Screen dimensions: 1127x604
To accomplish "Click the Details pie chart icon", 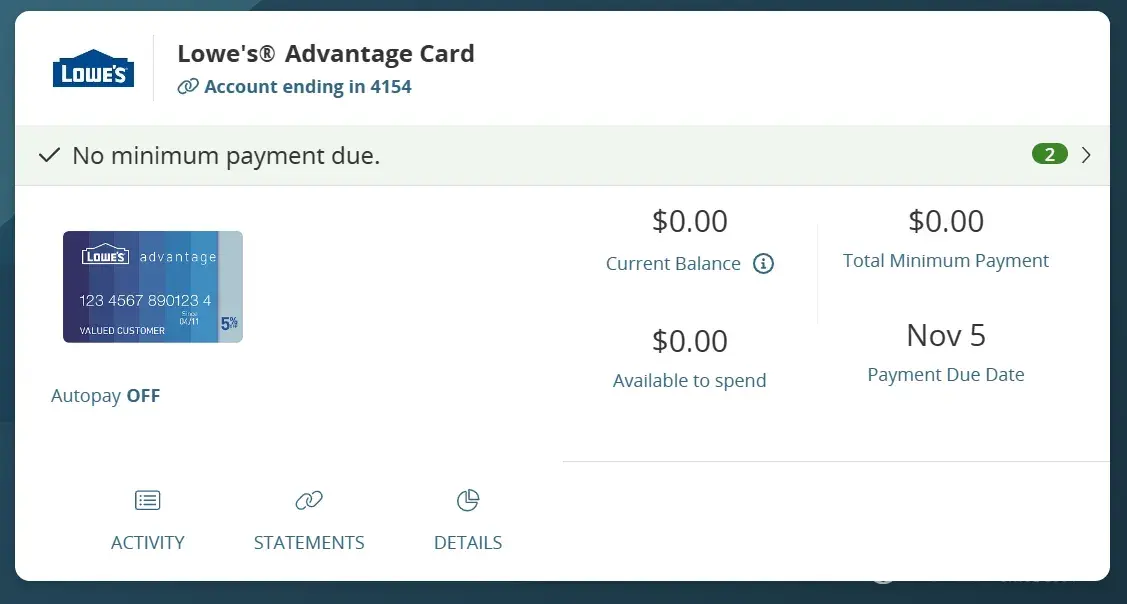I will pos(468,500).
